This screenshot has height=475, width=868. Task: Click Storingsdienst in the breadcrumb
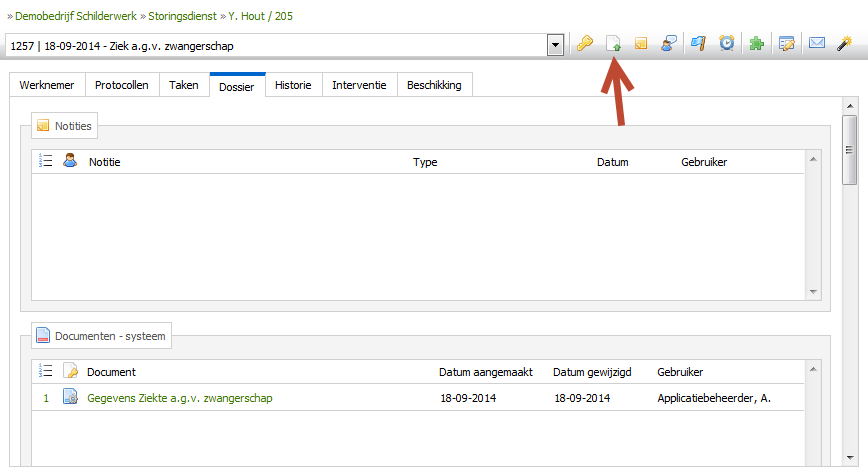(x=177, y=17)
